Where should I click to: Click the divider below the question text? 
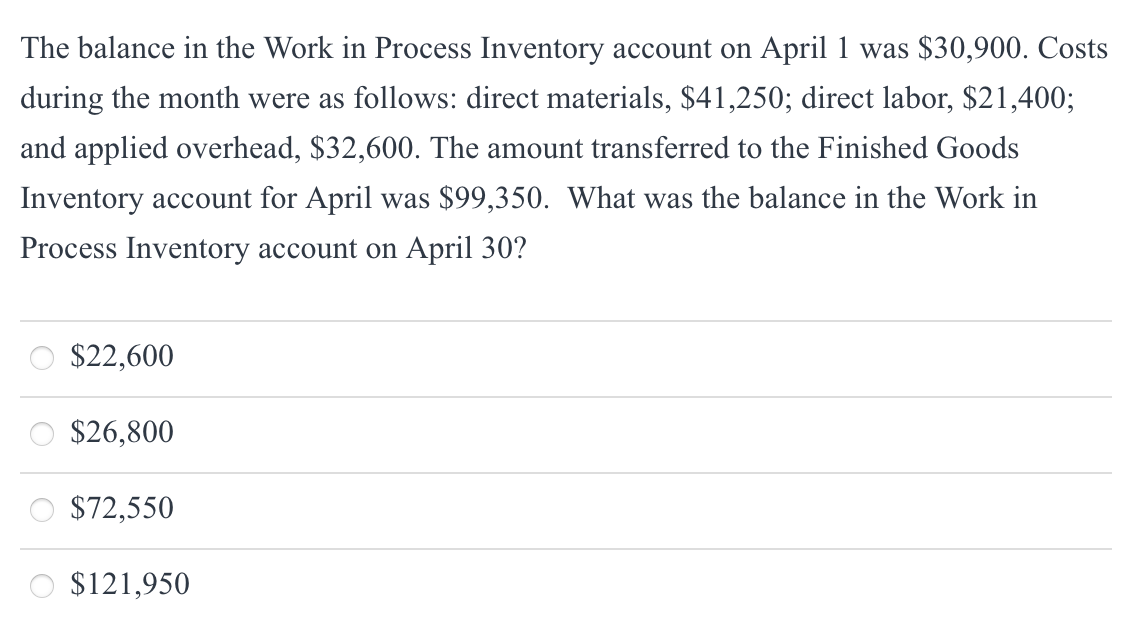tap(560, 318)
